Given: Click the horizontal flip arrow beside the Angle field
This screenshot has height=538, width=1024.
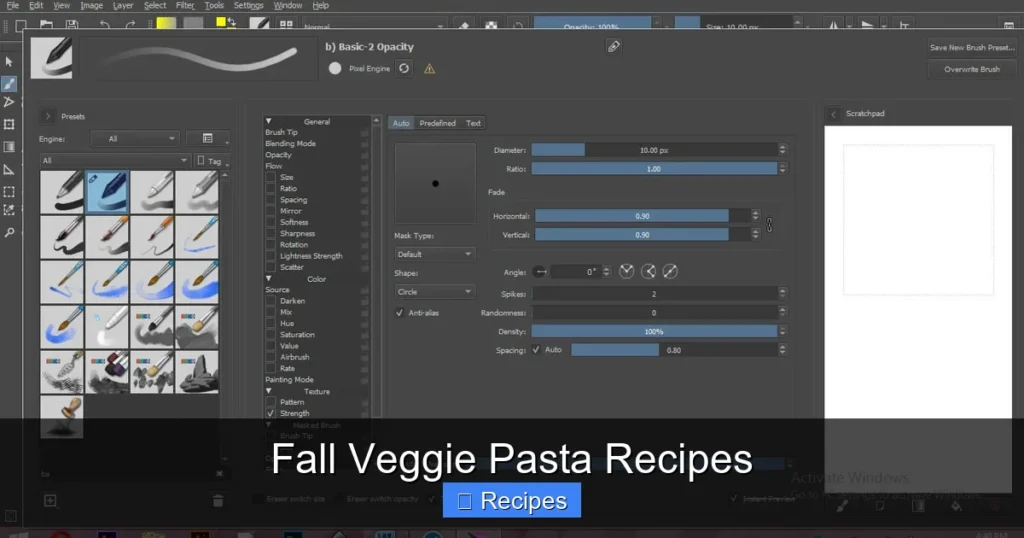Looking at the screenshot, I should [x=540, y=272].
